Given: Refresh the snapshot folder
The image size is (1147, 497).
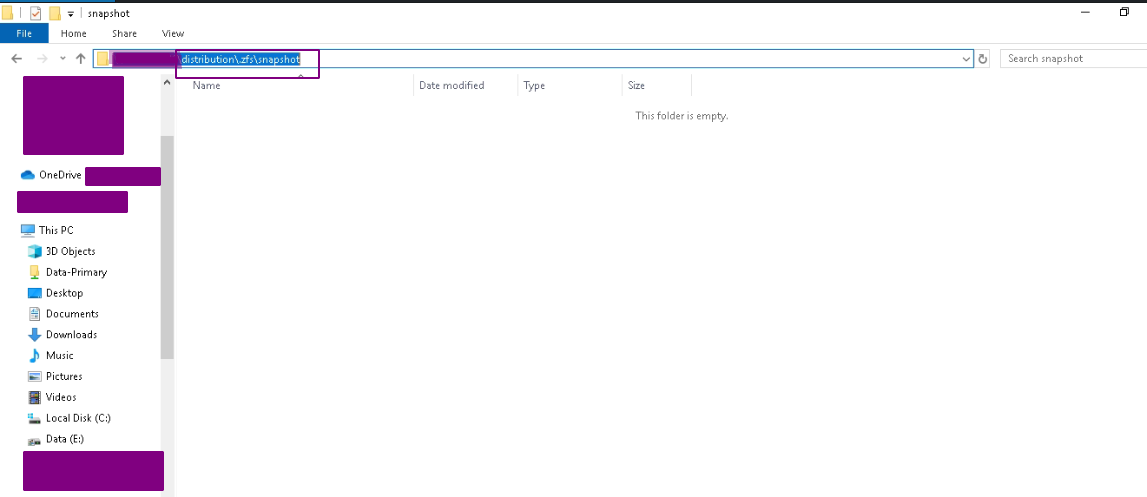Looking at the screenshot, I should pos(983,59).
